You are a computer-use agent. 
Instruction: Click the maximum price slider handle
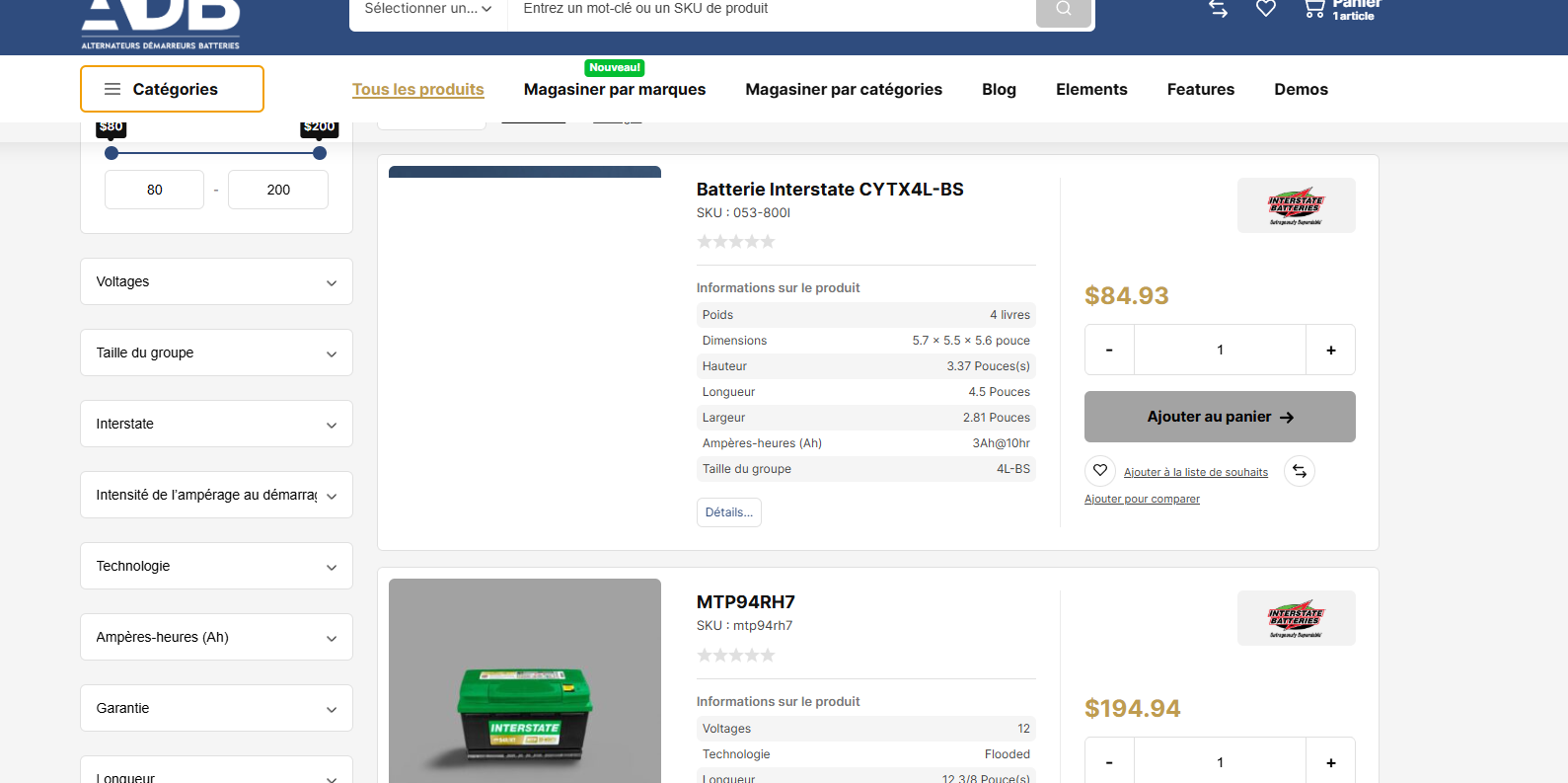[320, 153]
